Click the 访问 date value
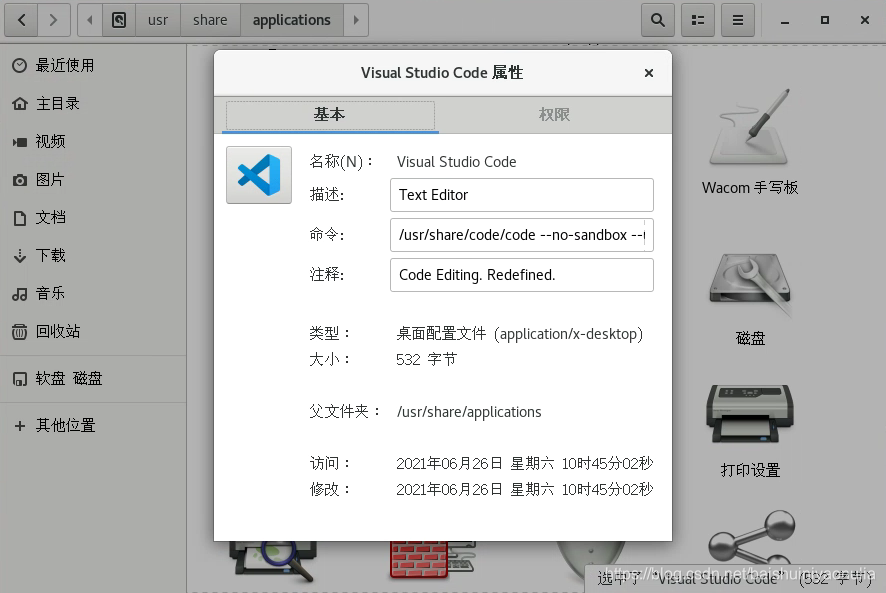Image resolution: width=886 pixels, height=593 pixels. 524,464
